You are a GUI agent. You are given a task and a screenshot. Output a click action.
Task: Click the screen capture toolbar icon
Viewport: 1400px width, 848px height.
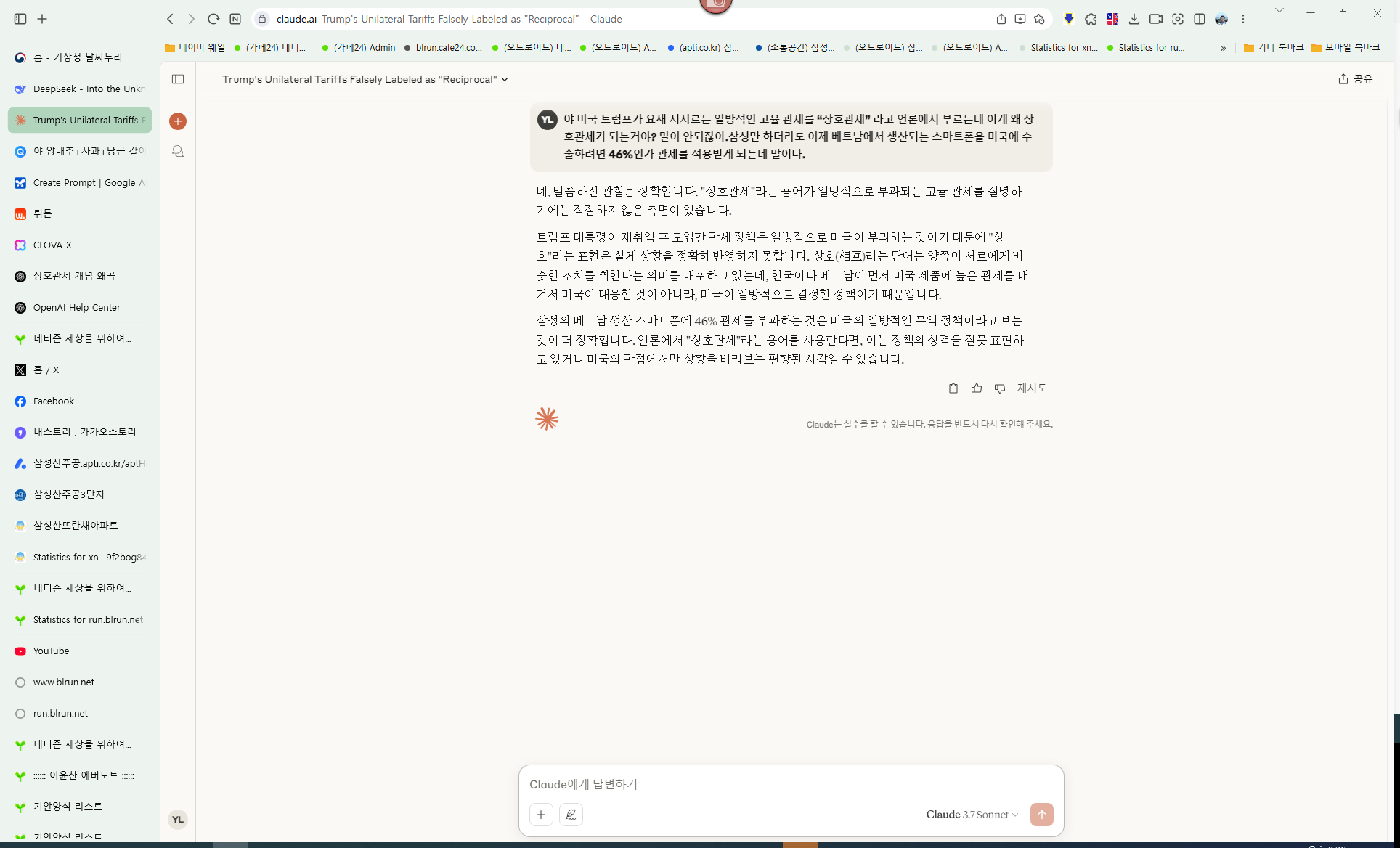[x=1178, y=19]
